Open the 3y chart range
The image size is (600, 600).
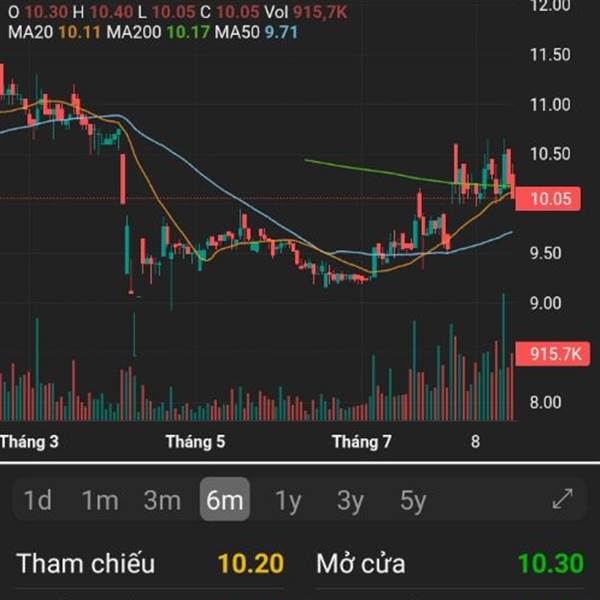tap(350, 501)
